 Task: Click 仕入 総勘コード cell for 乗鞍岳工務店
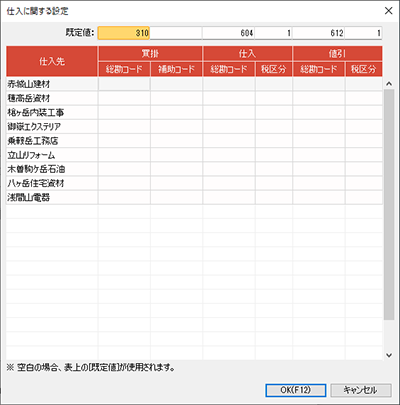point(229,141)
